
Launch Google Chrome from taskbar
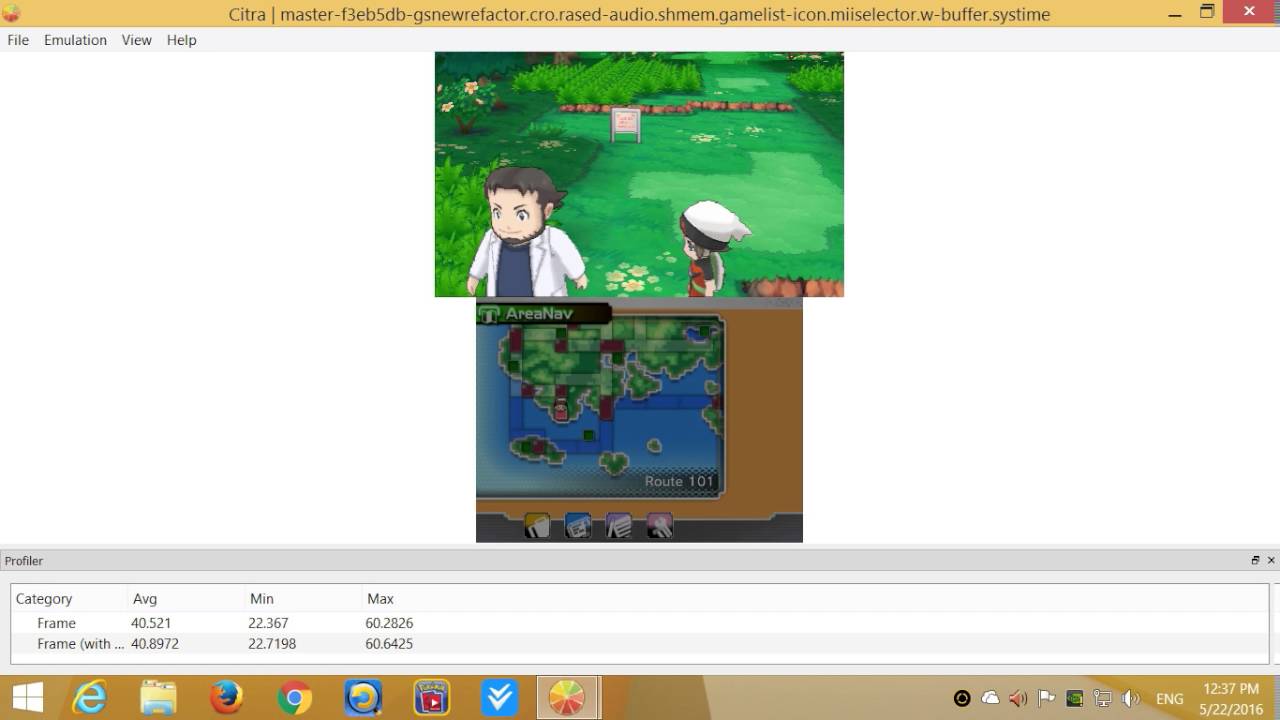tap(295, 698)
